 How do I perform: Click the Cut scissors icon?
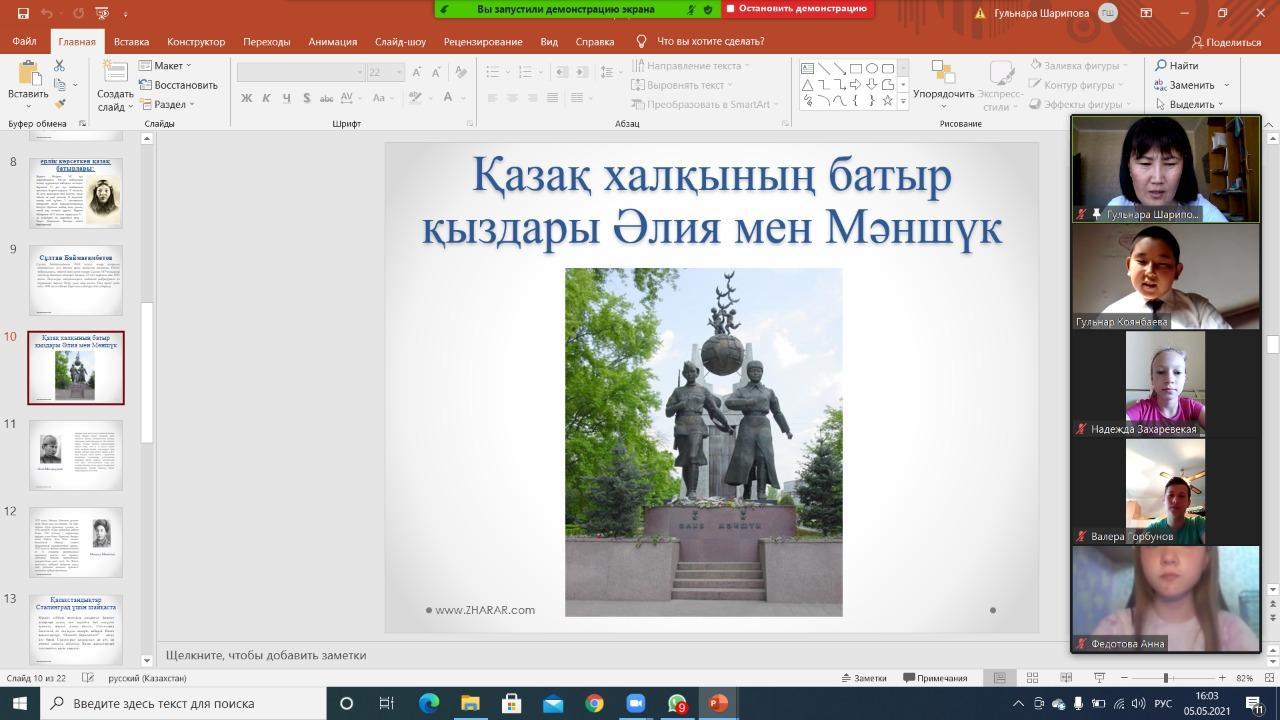point(60,66)
